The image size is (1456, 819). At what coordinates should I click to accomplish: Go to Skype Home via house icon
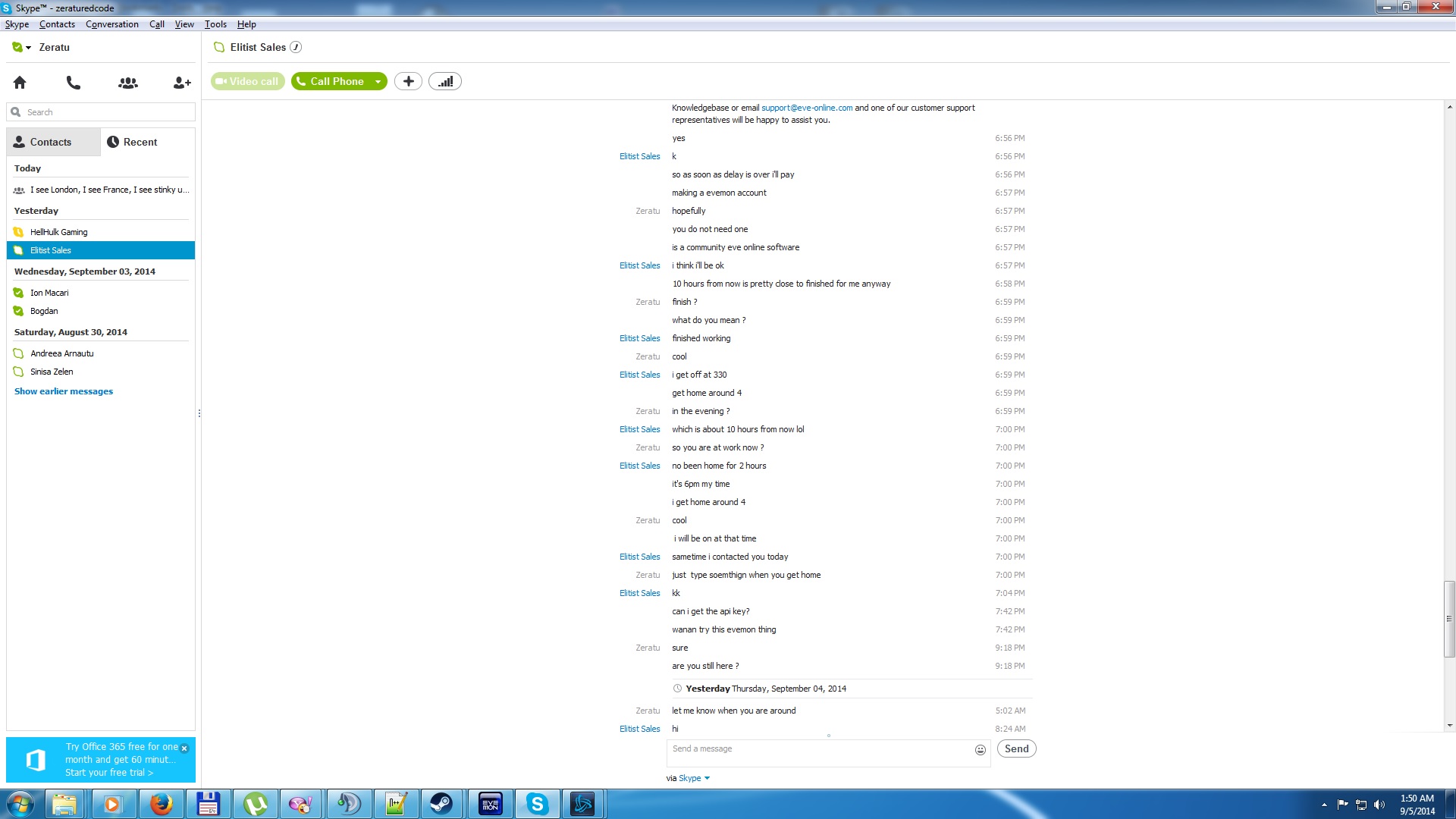[x=20, y=82]
